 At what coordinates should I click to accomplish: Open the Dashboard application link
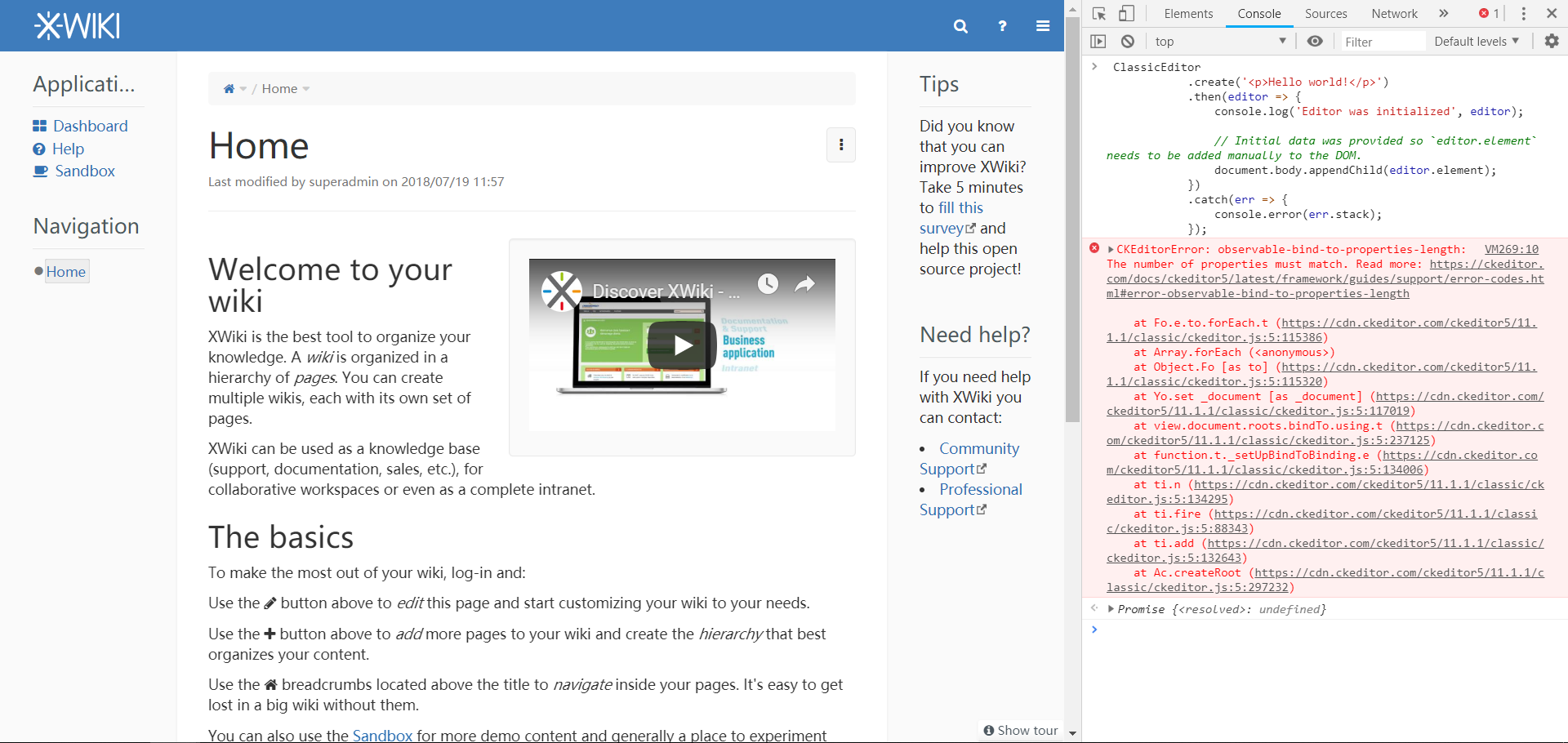click(91, 126)
